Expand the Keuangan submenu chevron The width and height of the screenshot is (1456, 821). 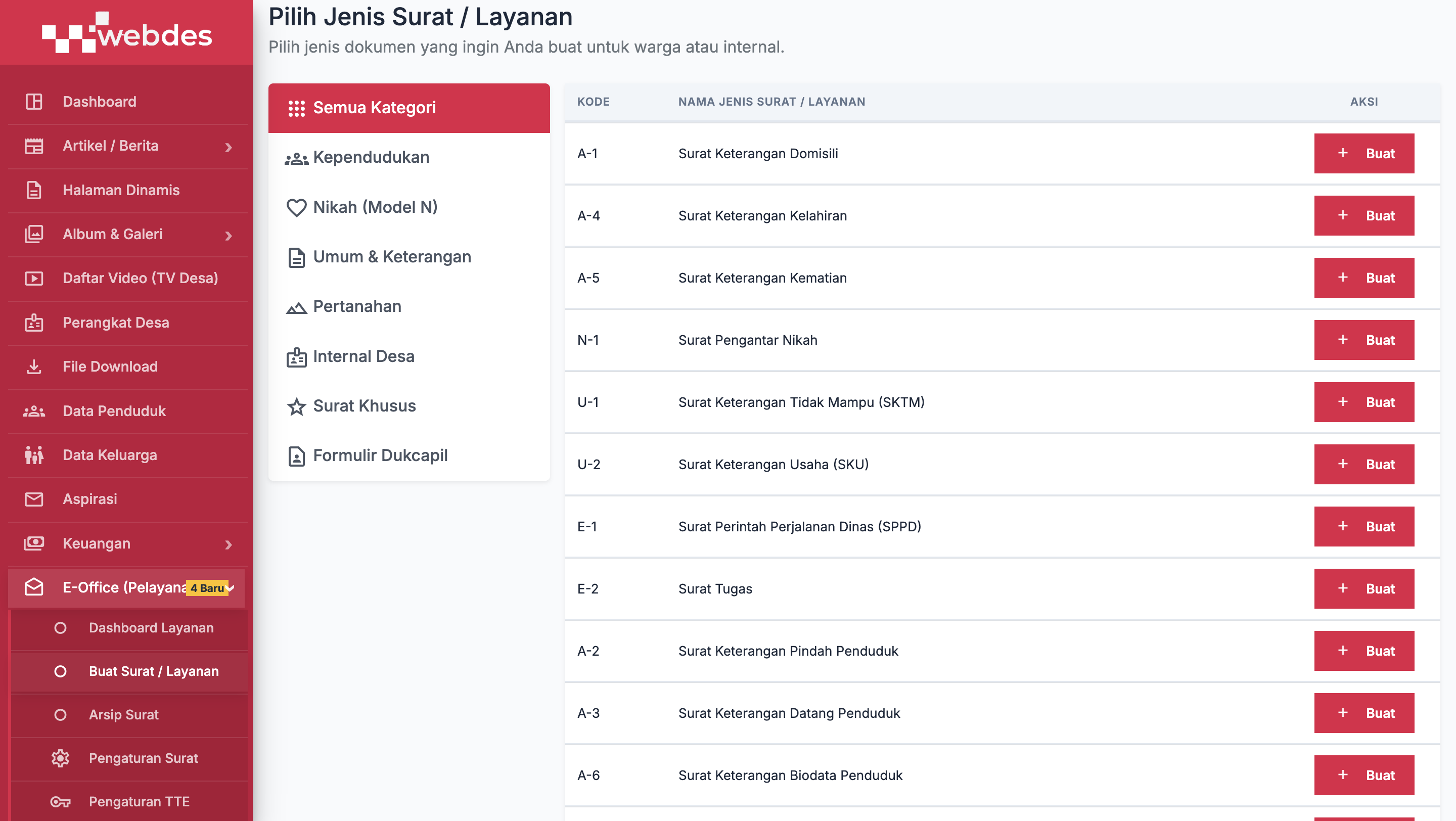tap(229, 544)
